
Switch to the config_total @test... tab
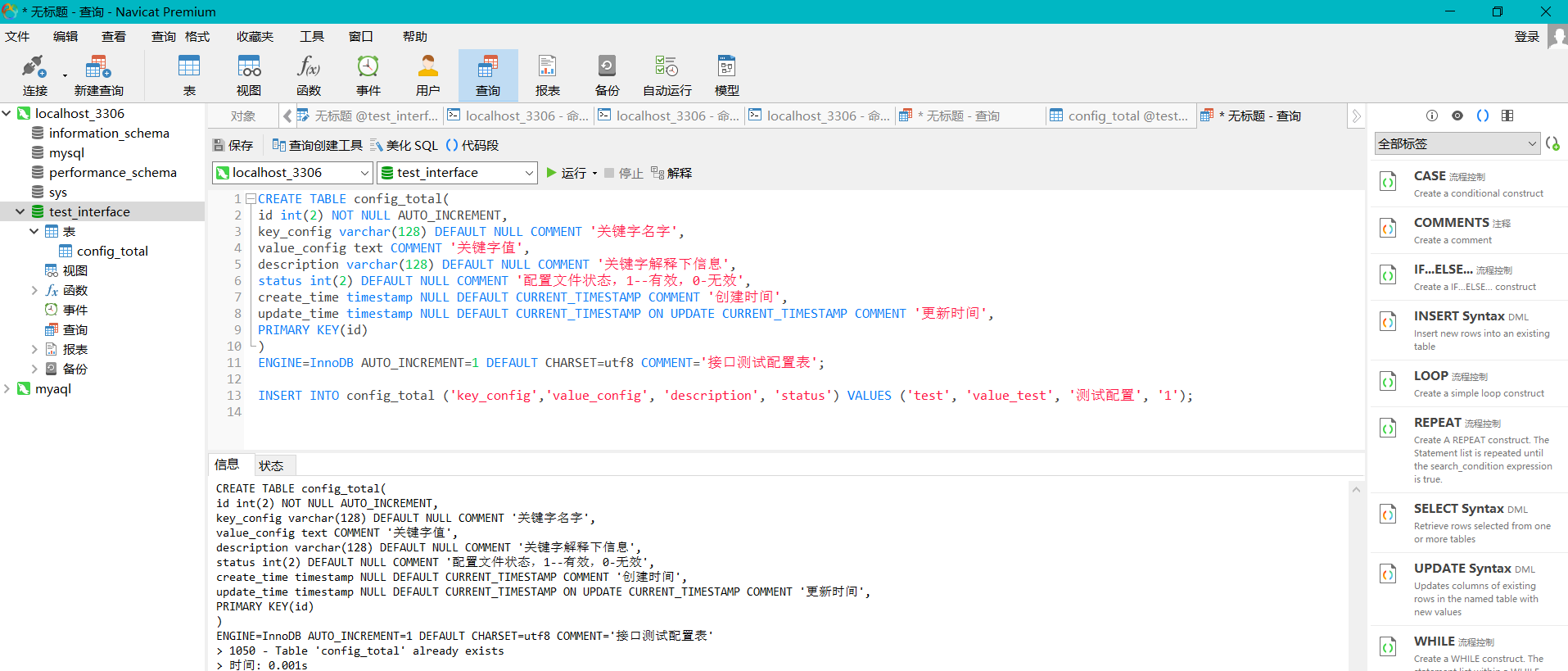(1119, 116)
